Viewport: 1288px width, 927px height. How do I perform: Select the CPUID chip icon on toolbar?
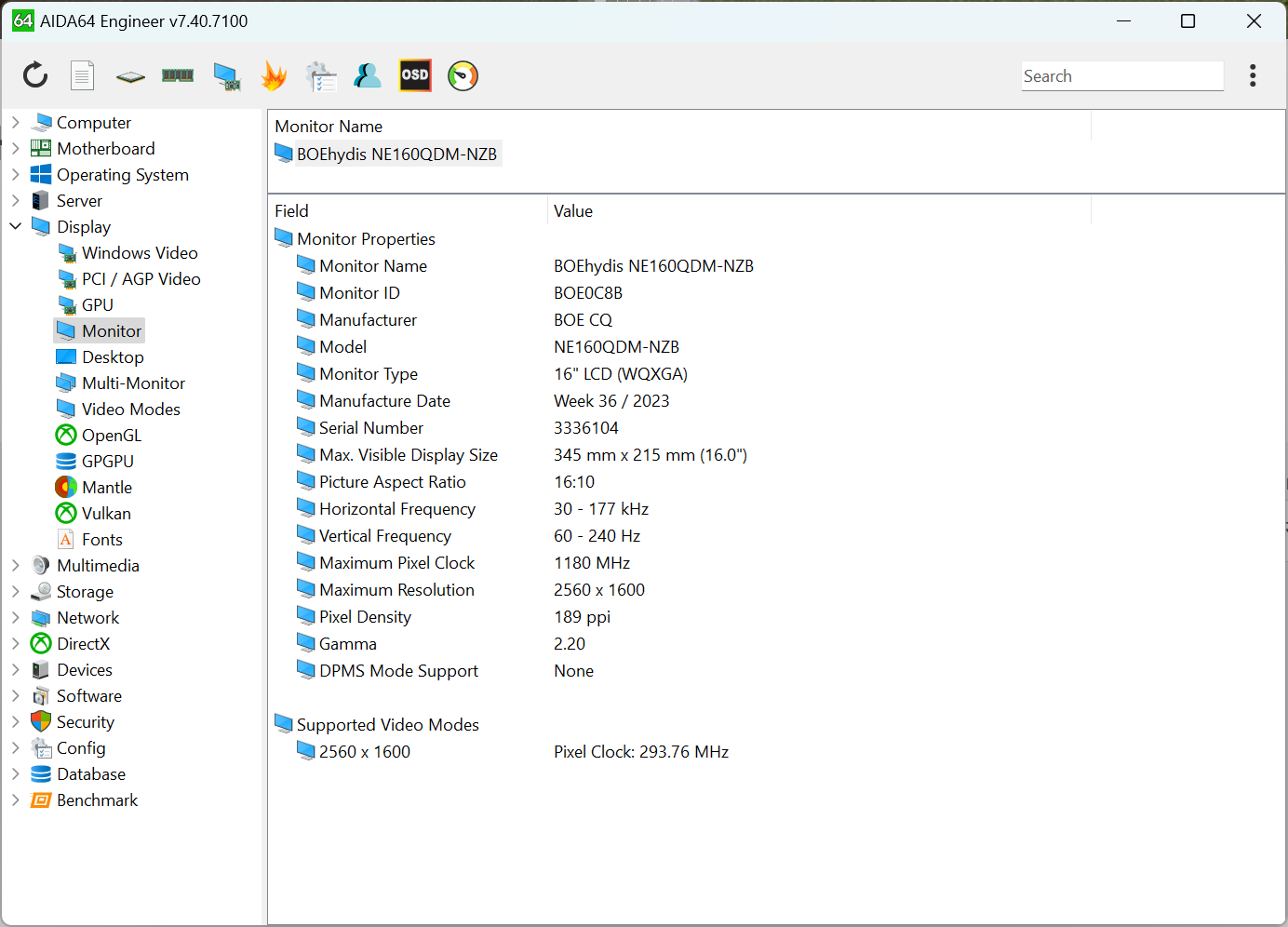(x=129, y=75)
